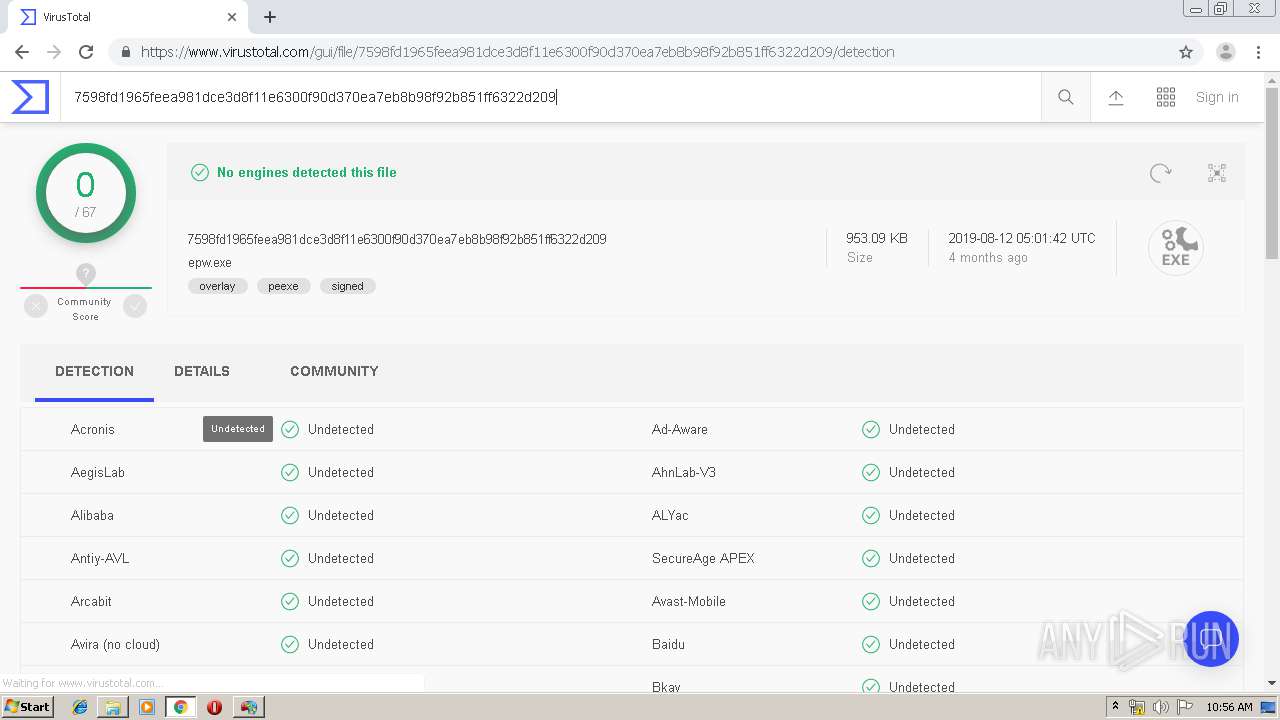
Task: Click the page vertical scrollbar thumb
Action: [1272, 173]
